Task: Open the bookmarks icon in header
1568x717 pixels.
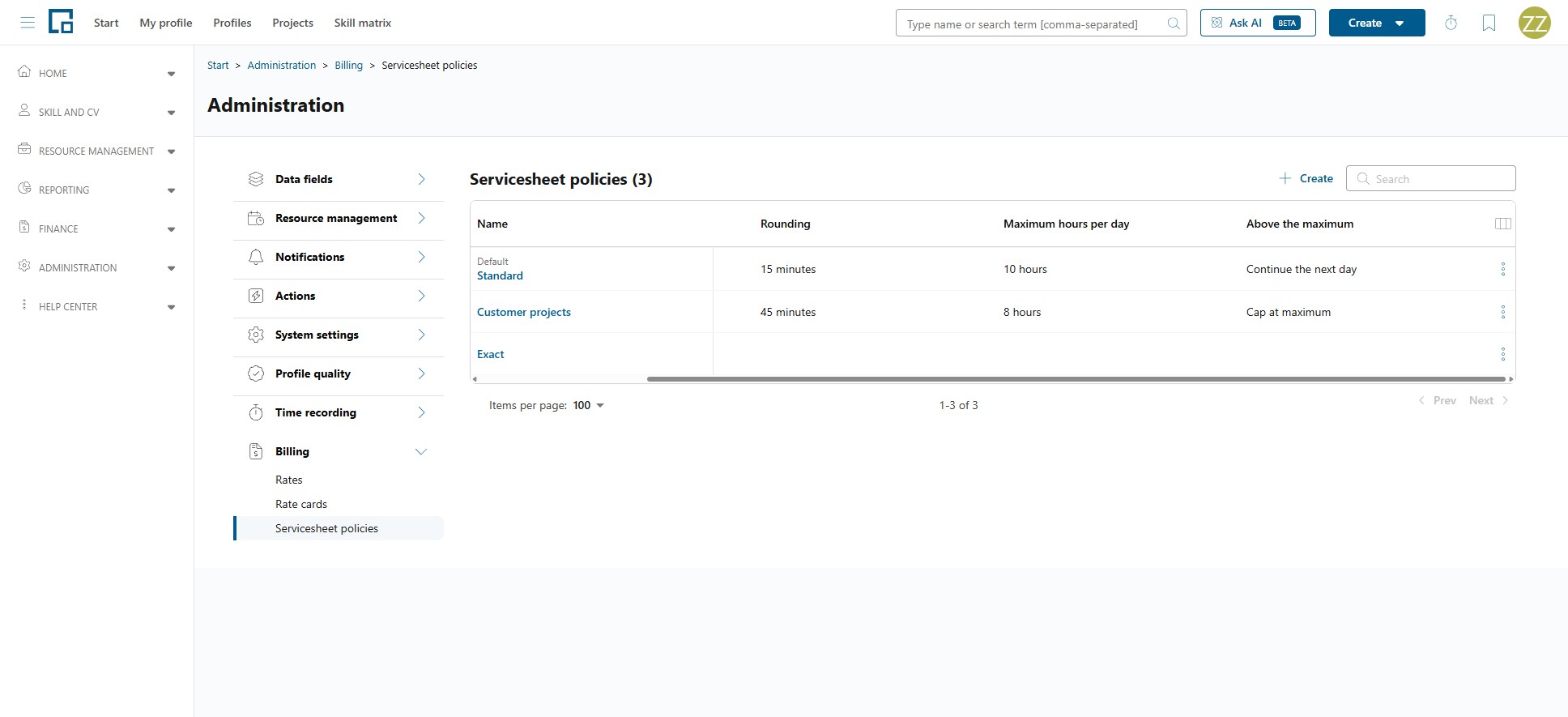Action: 1489,23
